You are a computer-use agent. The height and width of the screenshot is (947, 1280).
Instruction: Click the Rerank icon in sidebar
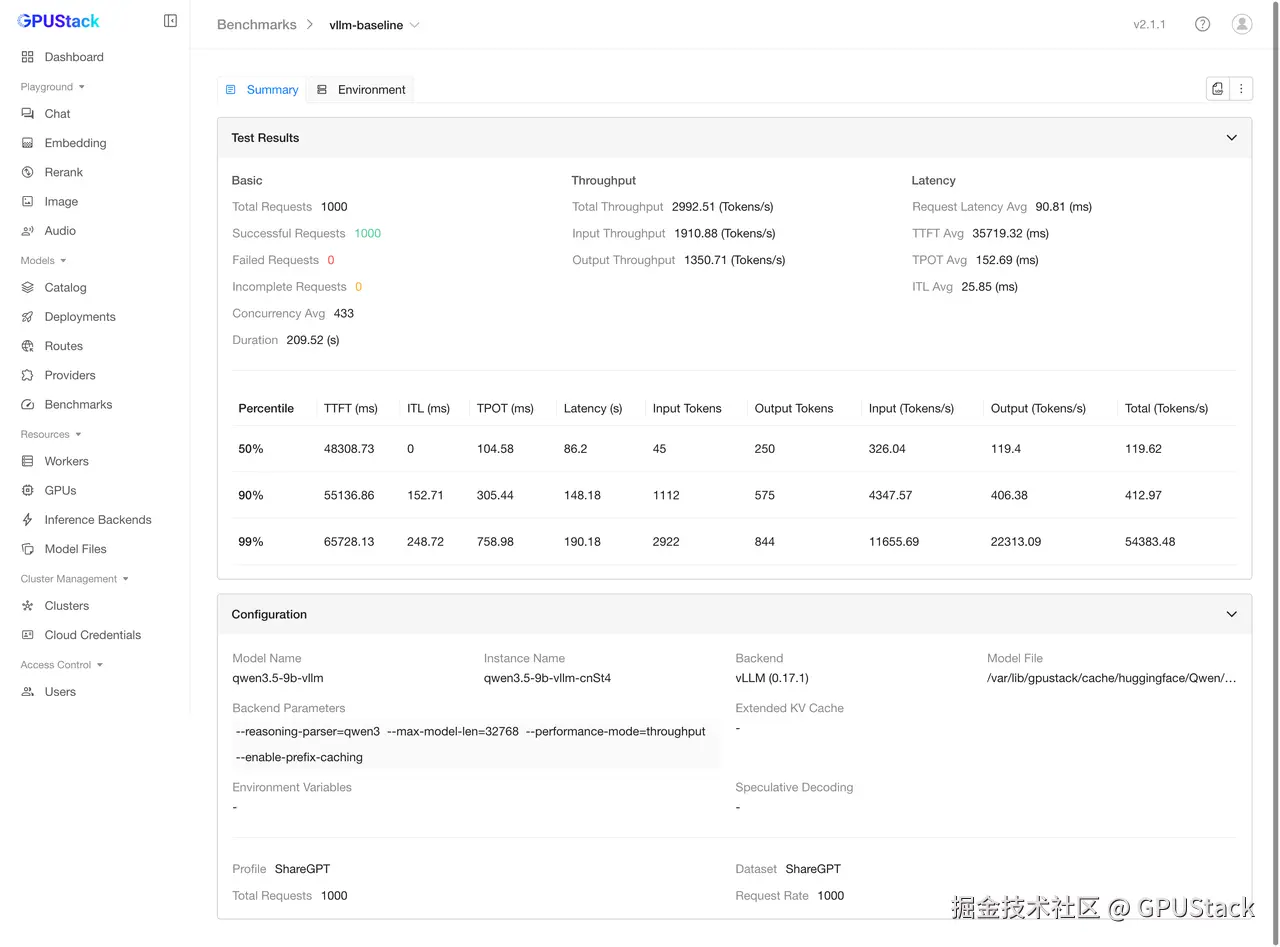[x=27, y=172]
